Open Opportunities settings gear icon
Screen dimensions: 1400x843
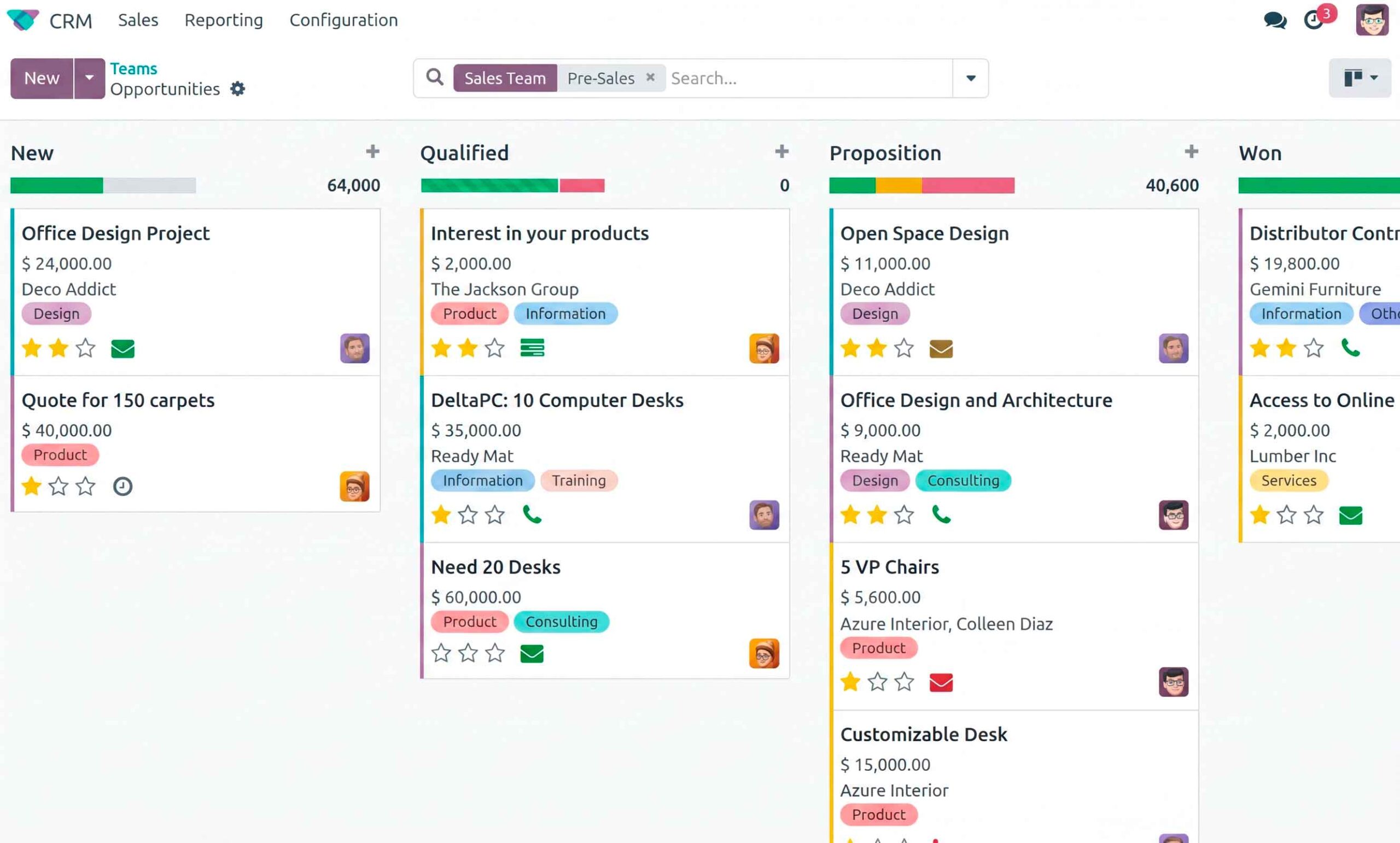[x=237, y=89]
